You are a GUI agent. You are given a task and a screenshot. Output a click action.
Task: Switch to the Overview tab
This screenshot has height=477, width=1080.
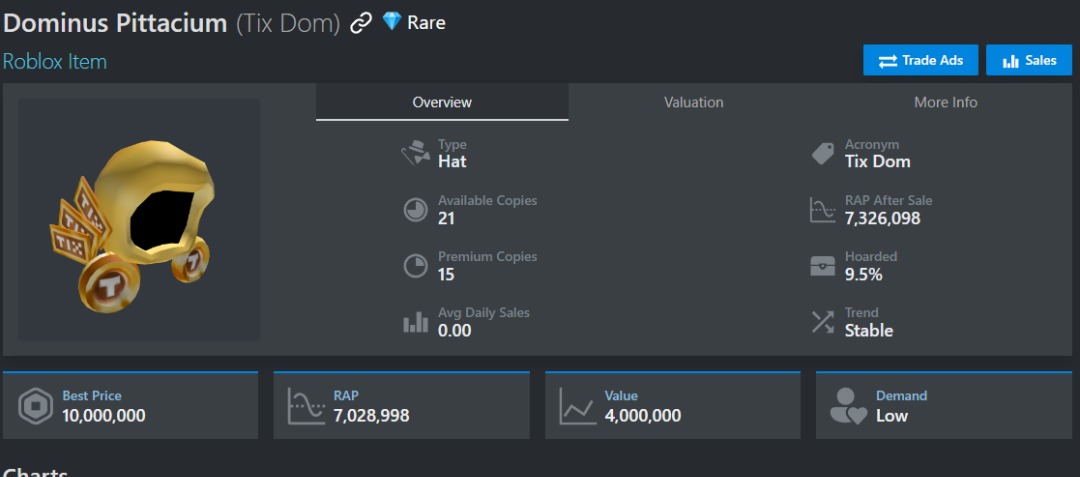click(442, 103)
